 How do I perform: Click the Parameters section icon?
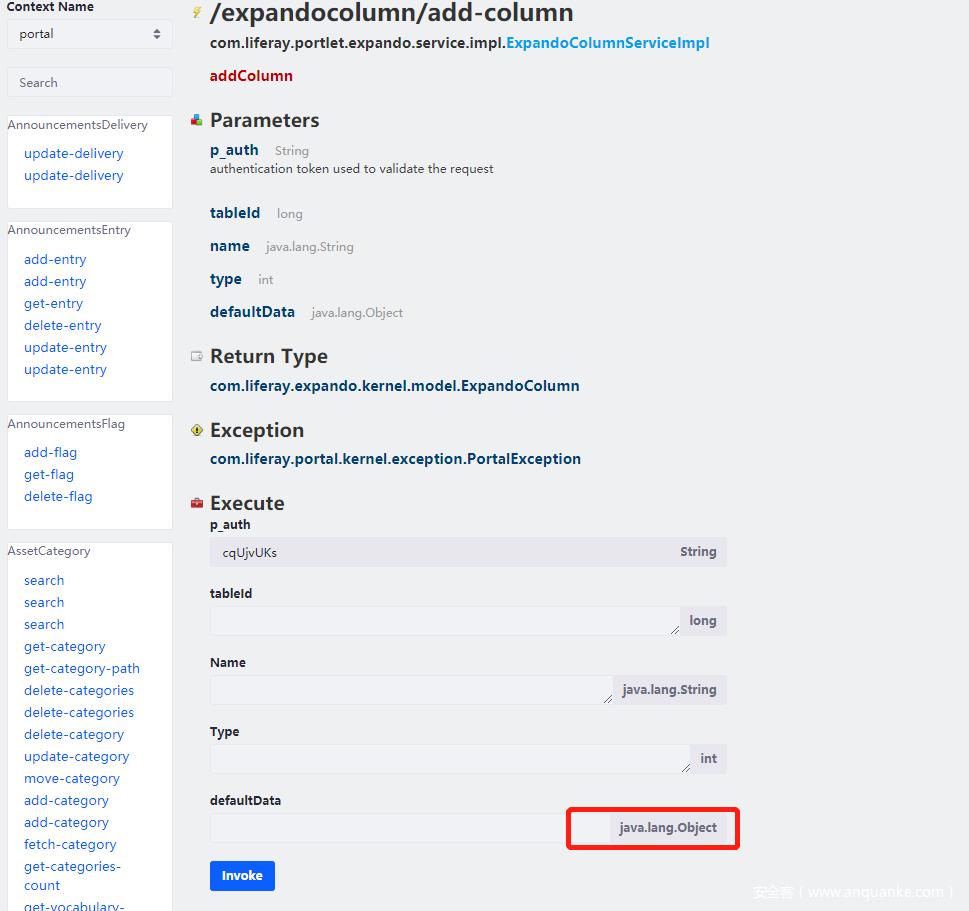197,121
